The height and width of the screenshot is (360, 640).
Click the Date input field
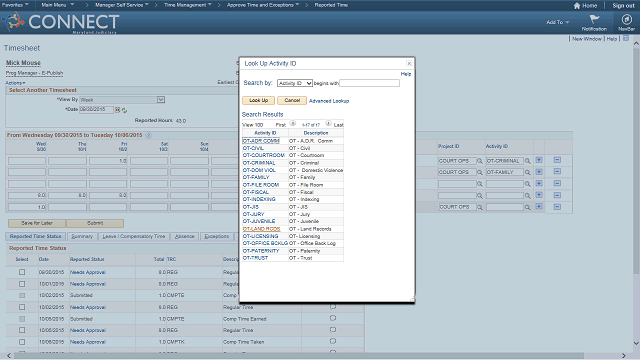[x=96, y=109]
